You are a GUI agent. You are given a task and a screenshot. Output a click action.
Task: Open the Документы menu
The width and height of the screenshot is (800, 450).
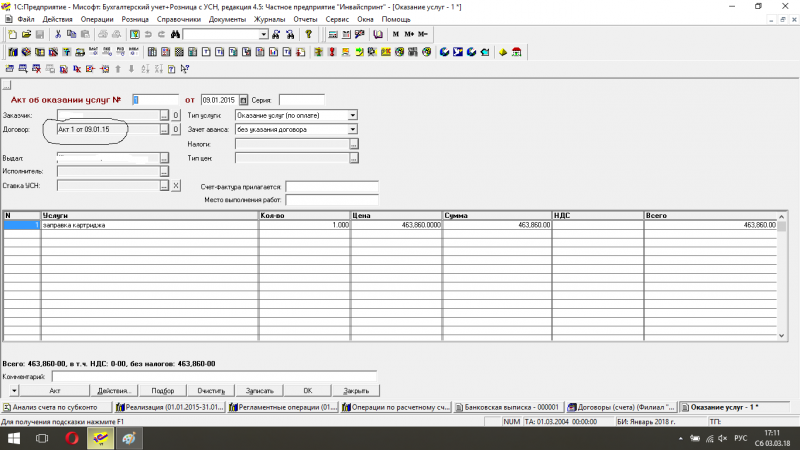point(227,19)
